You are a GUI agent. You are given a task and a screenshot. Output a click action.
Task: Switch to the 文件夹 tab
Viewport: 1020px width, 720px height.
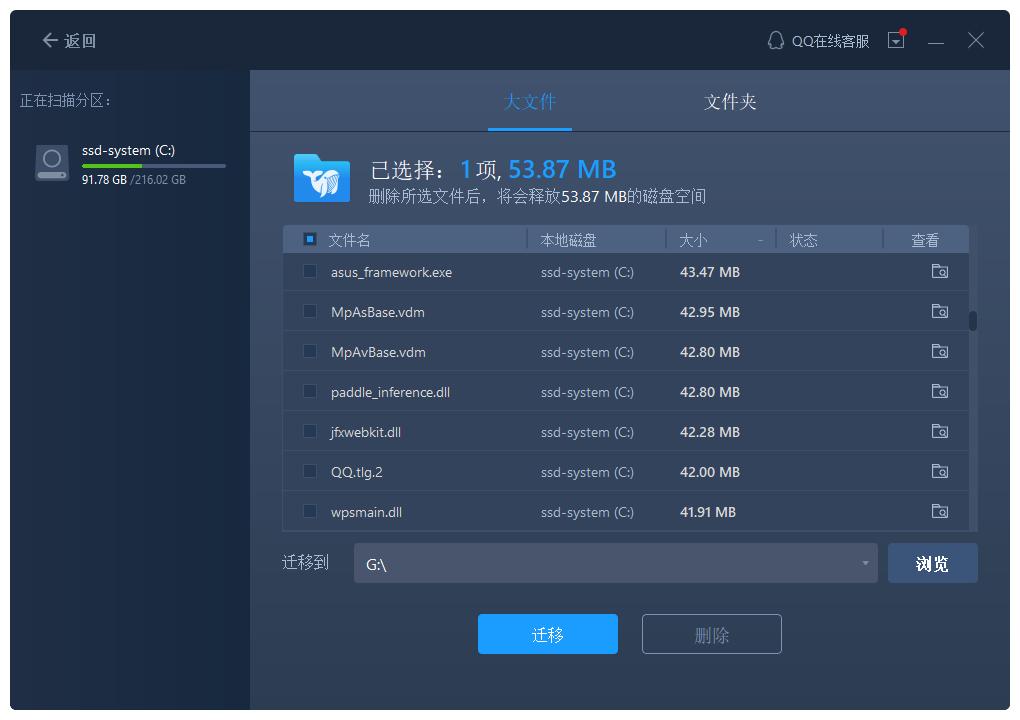[x=730, y=102]
